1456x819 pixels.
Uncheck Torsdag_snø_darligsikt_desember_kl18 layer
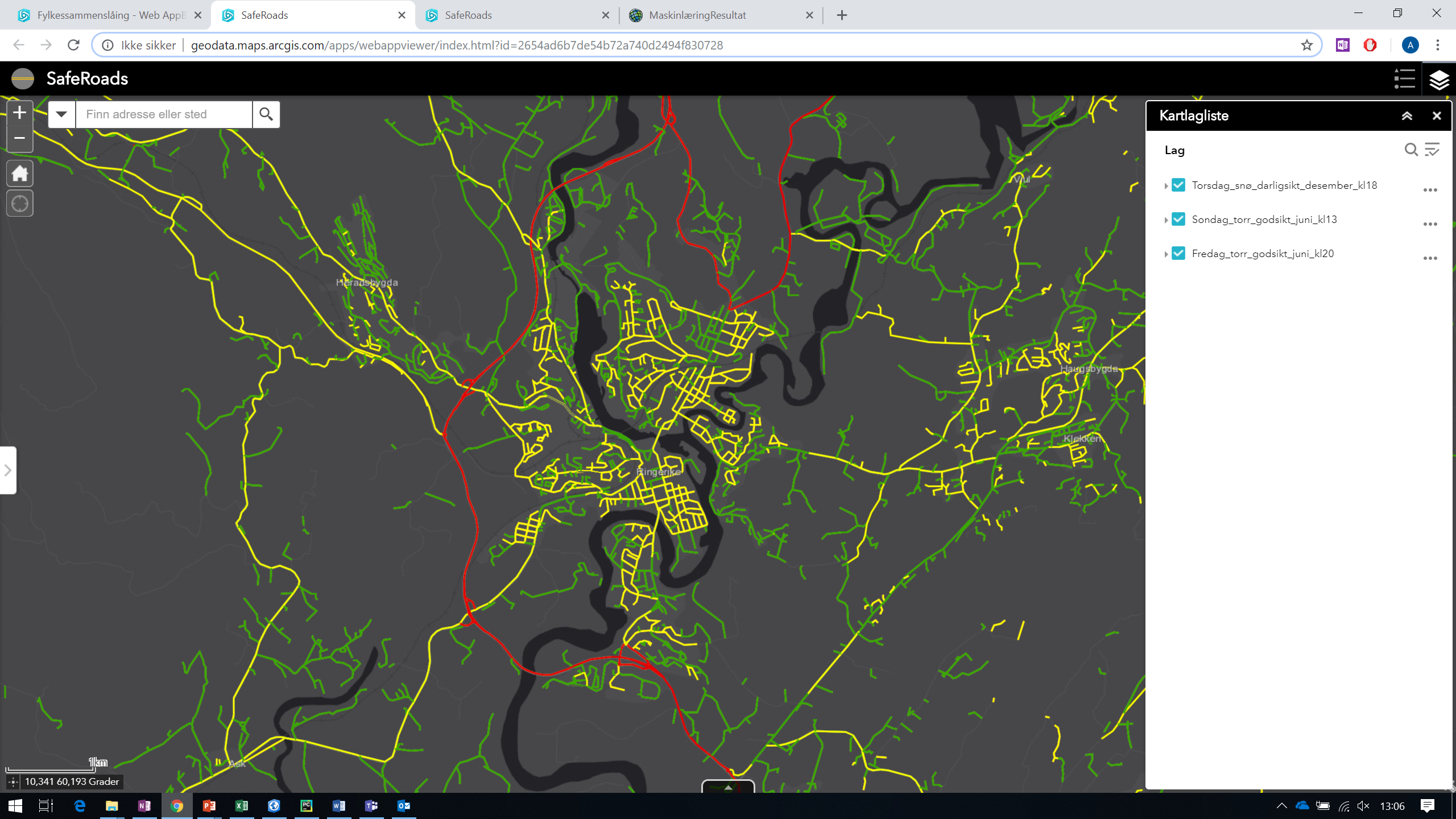[x=1178, y=185]
